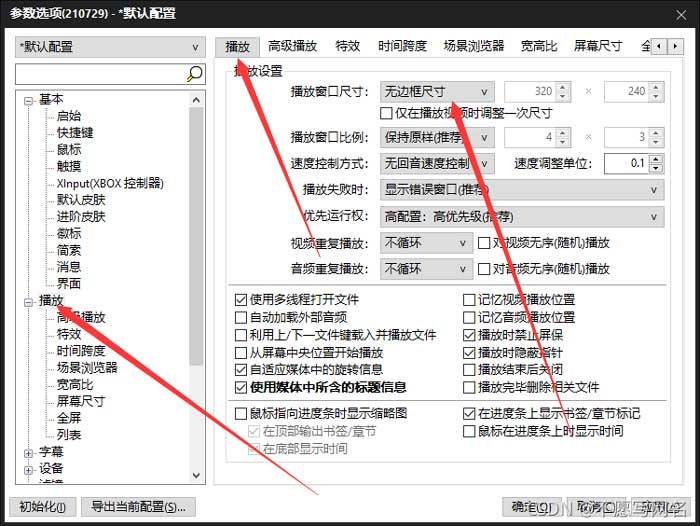Switch to the 高级播放 tab

pyautogui.click(x=292, y=46)
